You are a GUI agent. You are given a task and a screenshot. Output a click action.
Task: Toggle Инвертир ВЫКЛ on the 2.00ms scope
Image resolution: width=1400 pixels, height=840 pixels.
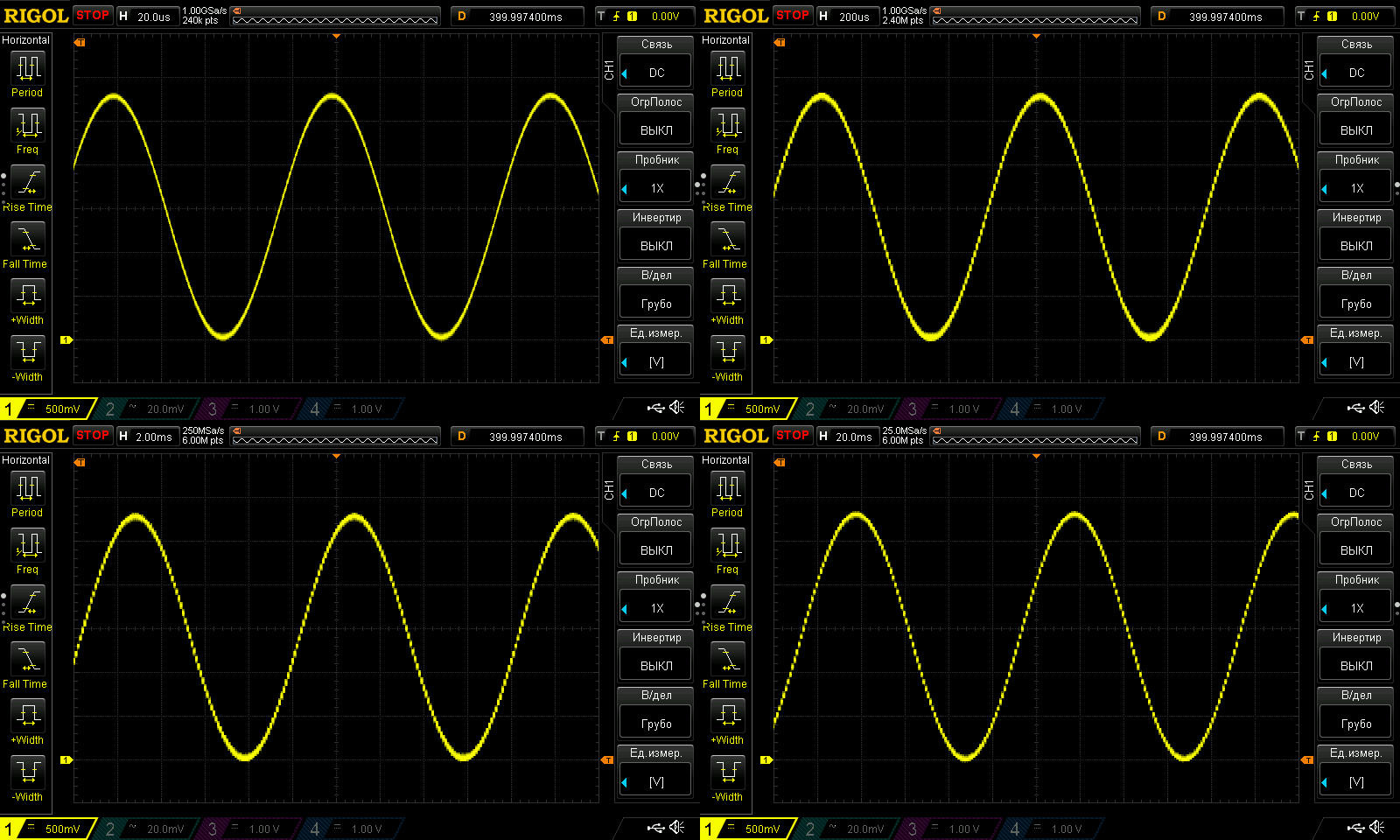(656, 666)
